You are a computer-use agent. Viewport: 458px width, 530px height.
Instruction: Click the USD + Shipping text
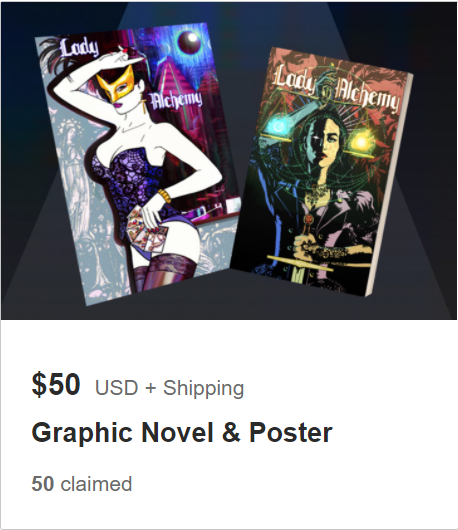(169, 388)
